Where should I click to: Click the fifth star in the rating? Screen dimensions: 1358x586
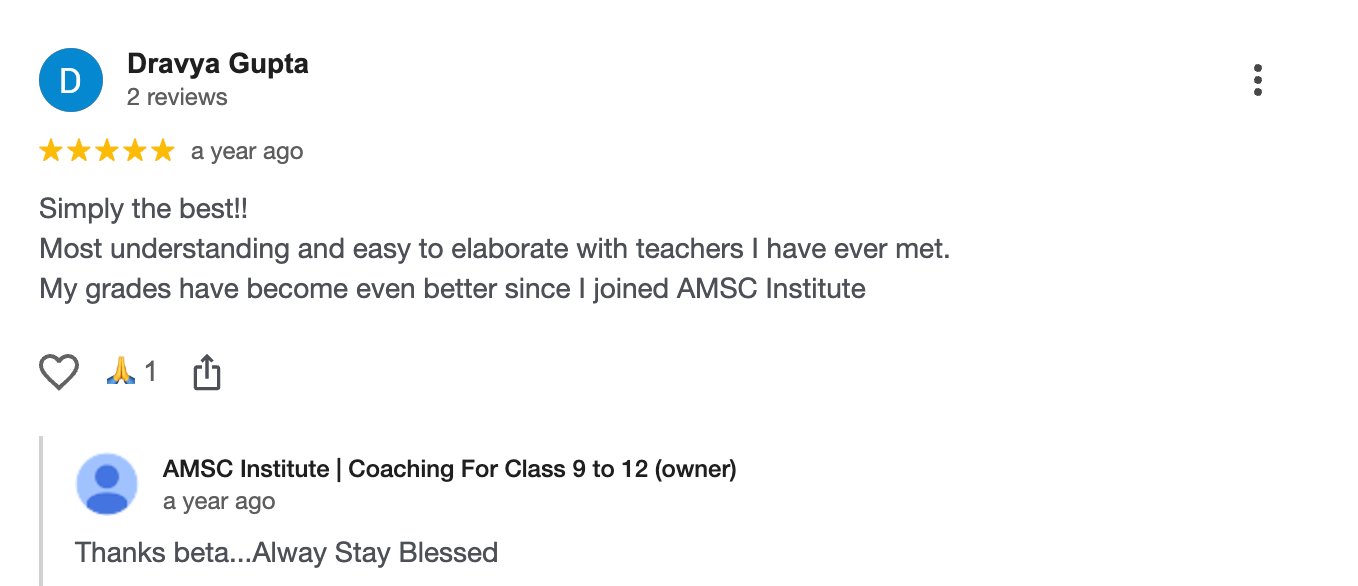[x=162, y=151]
